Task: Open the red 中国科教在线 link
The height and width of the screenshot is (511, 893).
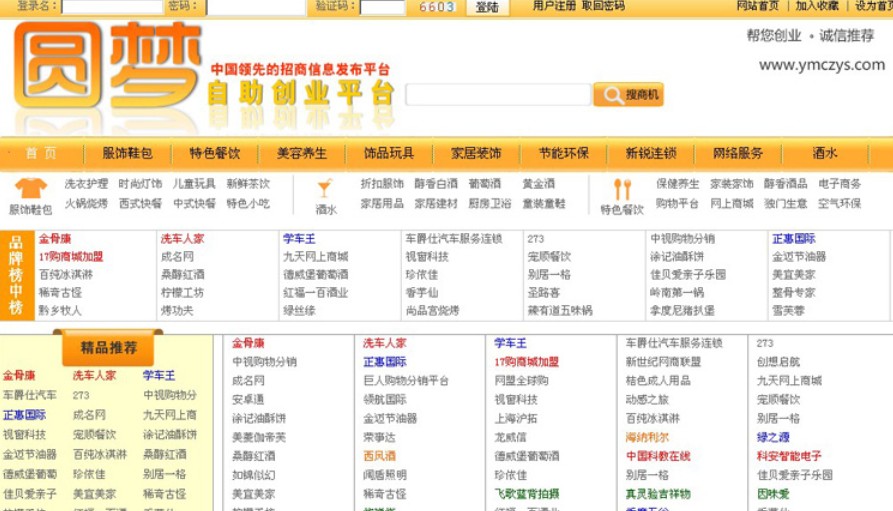Action: click(x=658, y=456)
